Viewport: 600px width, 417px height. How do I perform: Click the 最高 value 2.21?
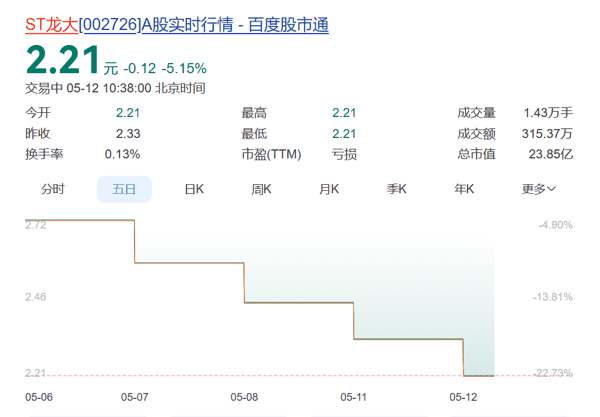(x=344, y=113)
